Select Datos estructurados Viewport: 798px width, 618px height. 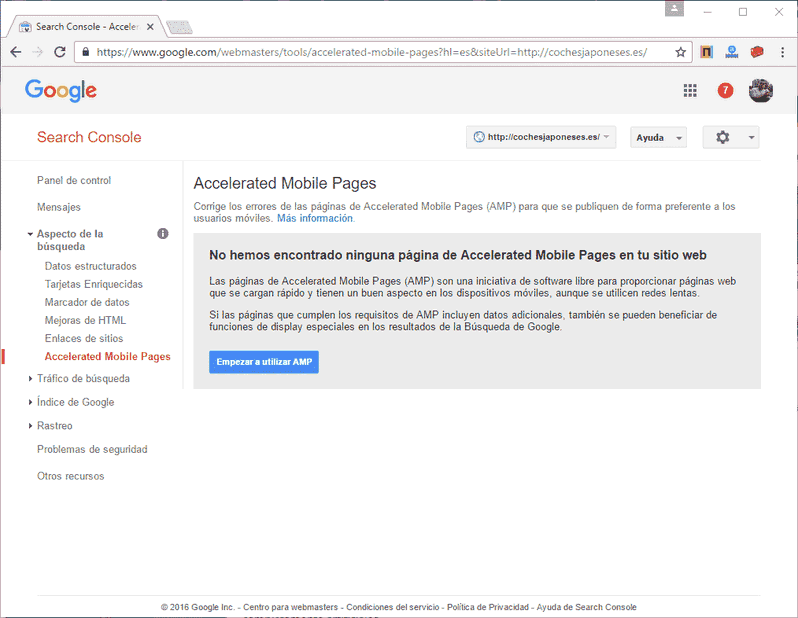coord(91,266)
